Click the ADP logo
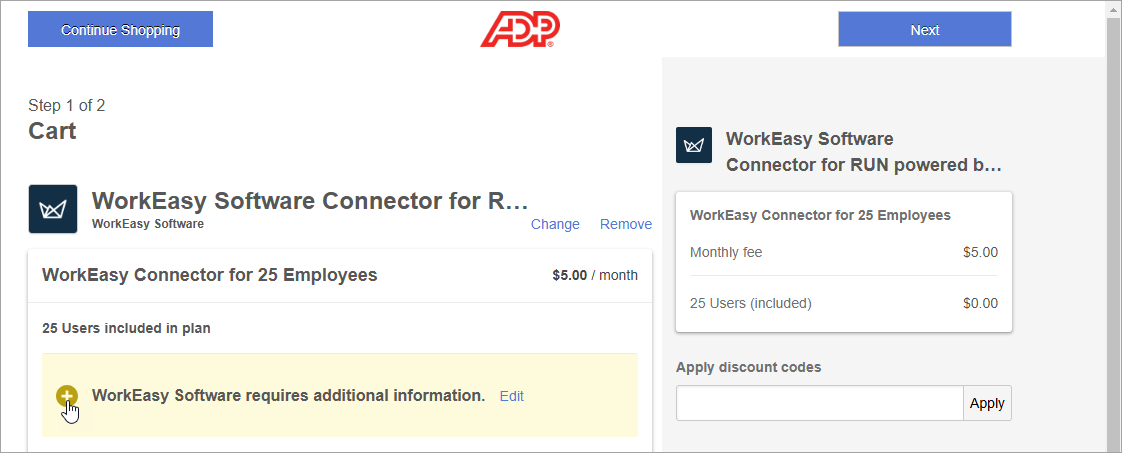Image resolution: width=1122 pixels, height=453 pixels. pos(519,29)
